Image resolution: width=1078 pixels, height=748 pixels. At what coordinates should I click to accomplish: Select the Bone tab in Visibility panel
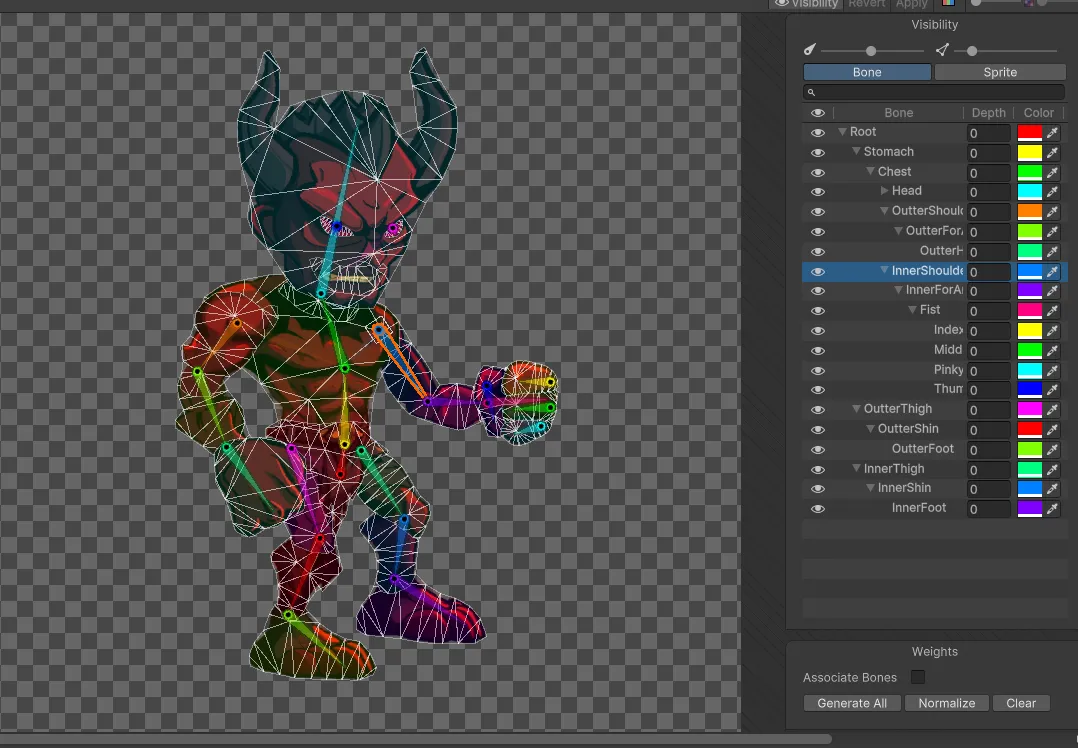(867, 72)
